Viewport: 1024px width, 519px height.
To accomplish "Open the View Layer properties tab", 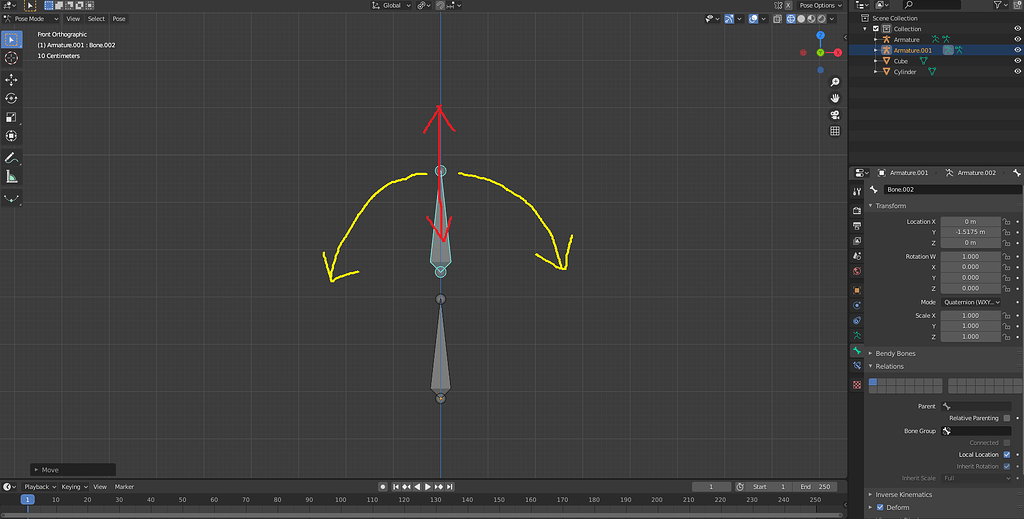I will click(x=857, y=241).
